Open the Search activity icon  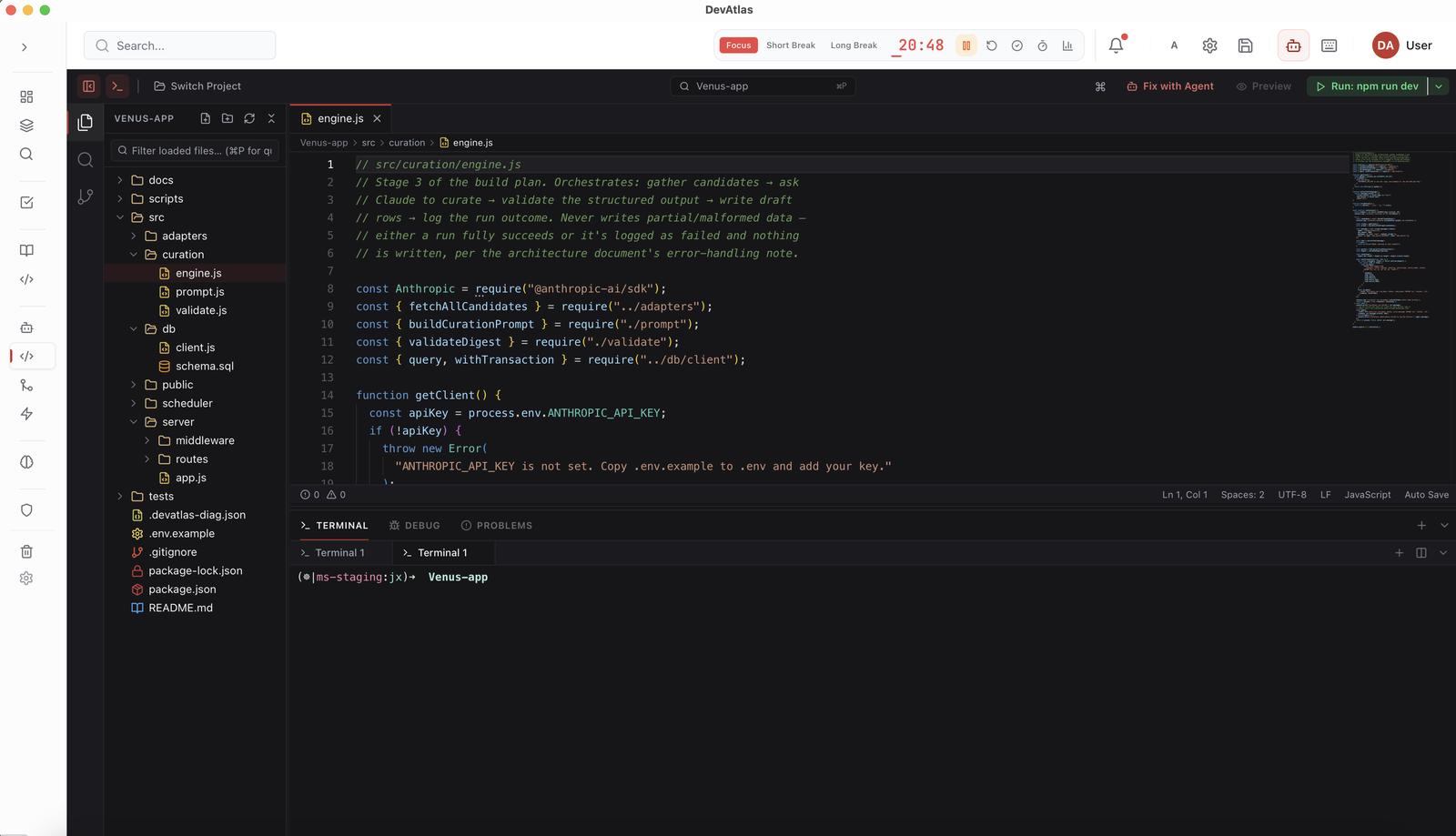86,160
